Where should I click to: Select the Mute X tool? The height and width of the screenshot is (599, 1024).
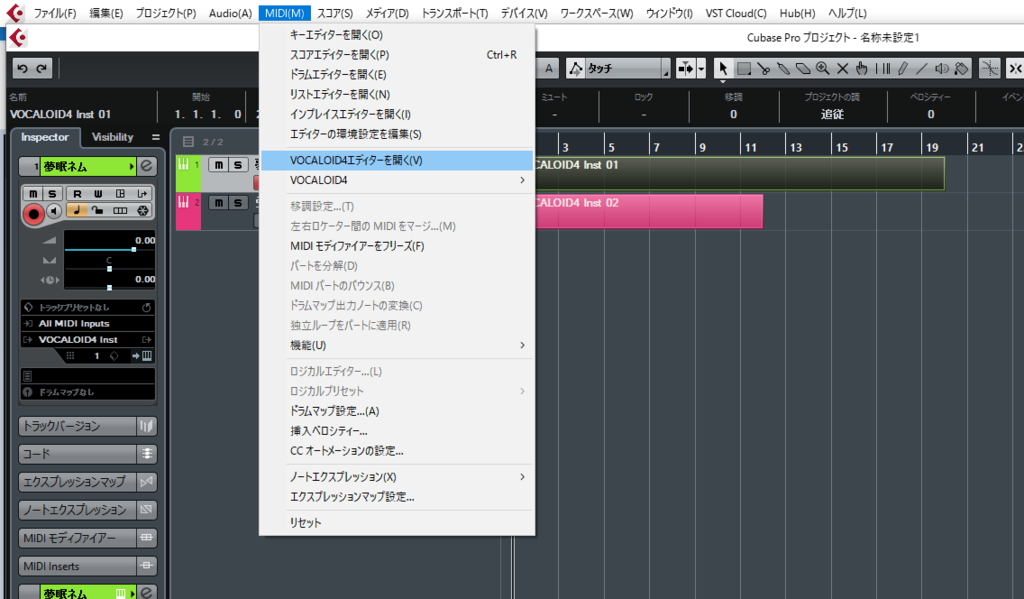pos(842,68)
